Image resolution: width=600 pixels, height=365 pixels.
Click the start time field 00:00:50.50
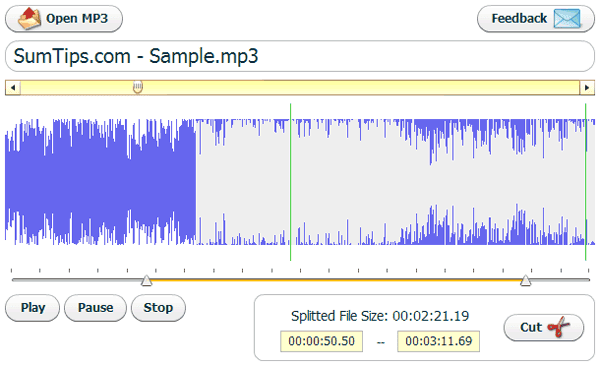(x=321, y=341)
